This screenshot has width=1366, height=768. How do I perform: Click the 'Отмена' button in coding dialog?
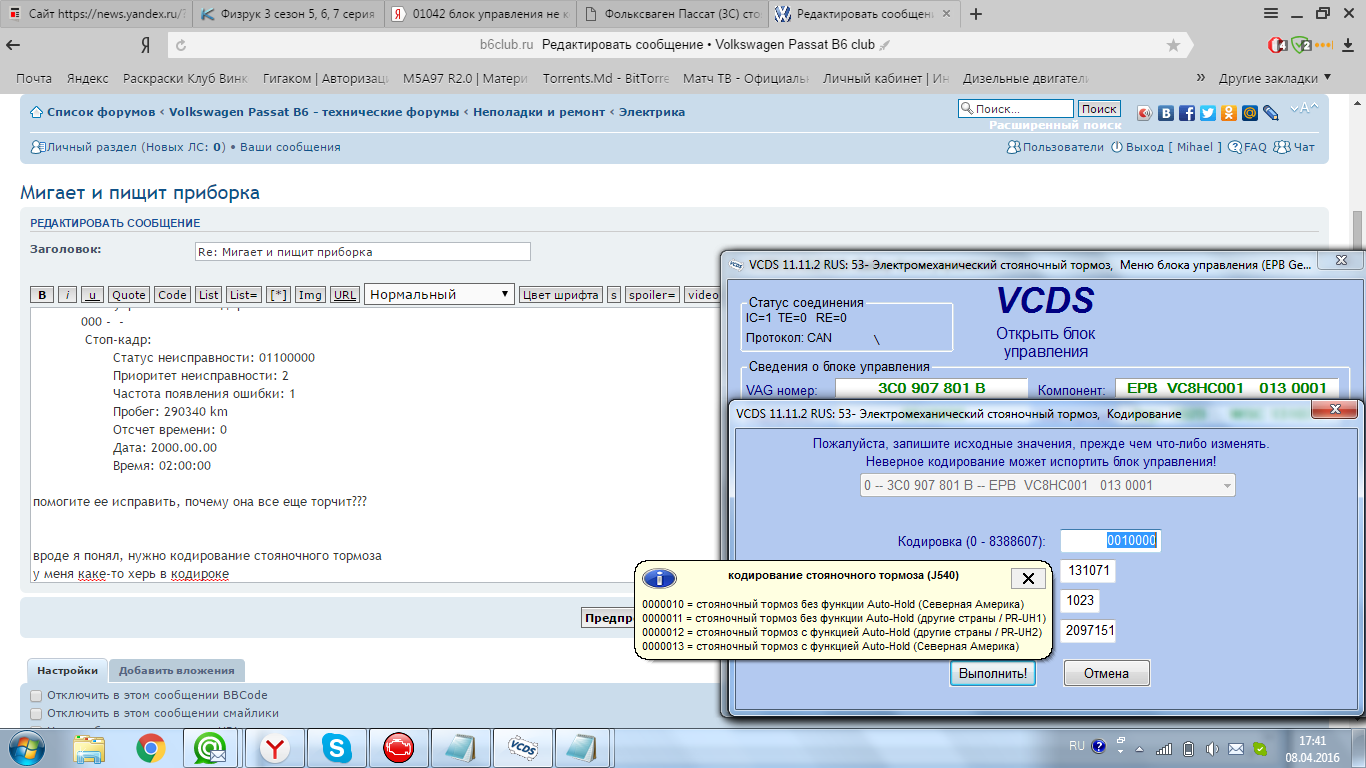(1106, 673)
